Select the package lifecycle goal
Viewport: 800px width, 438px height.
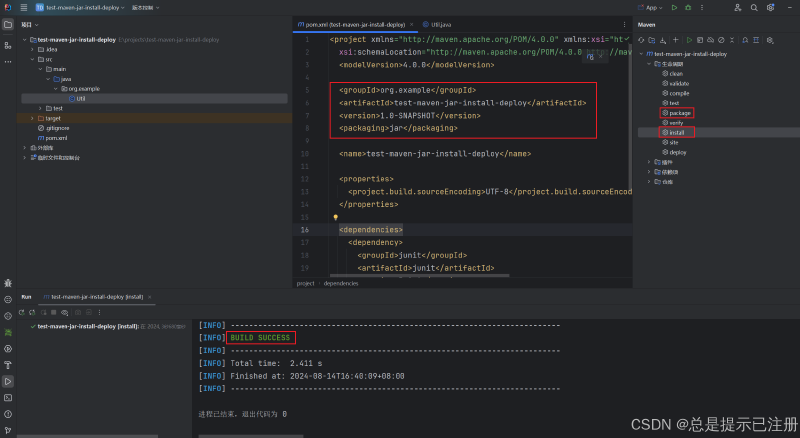click(x=677, y=113)
